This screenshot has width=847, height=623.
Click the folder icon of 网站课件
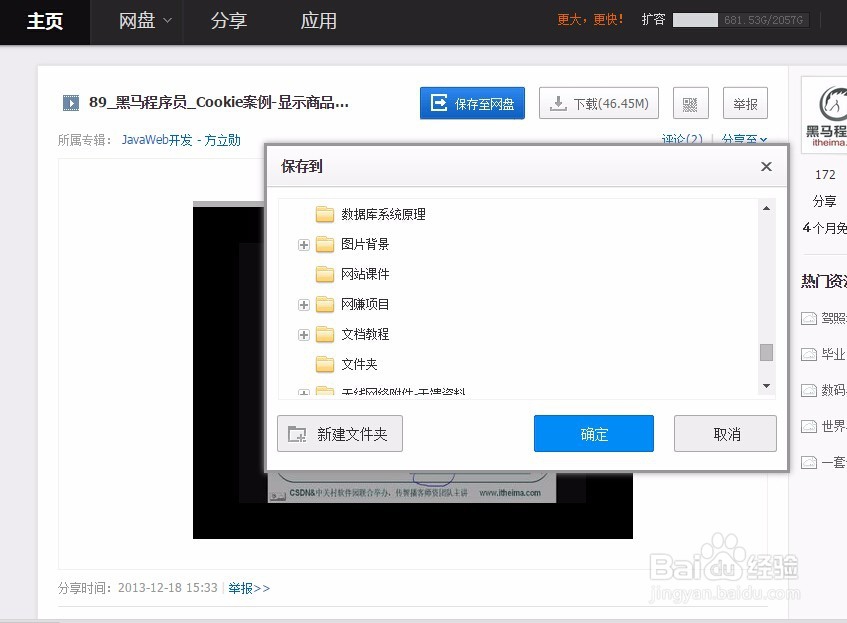[324, 274]
